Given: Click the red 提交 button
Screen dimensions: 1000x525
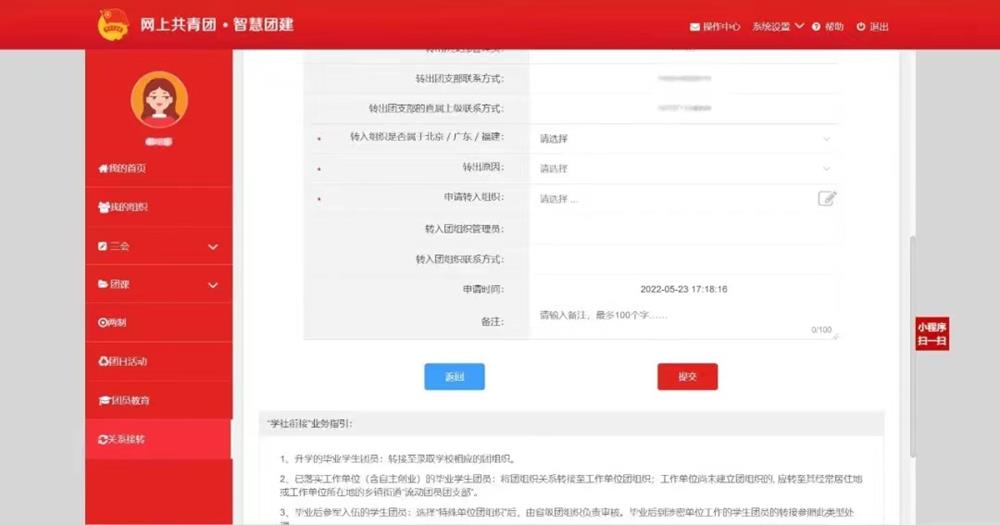Looking at the screenshot, I should (x=687, y=376).
